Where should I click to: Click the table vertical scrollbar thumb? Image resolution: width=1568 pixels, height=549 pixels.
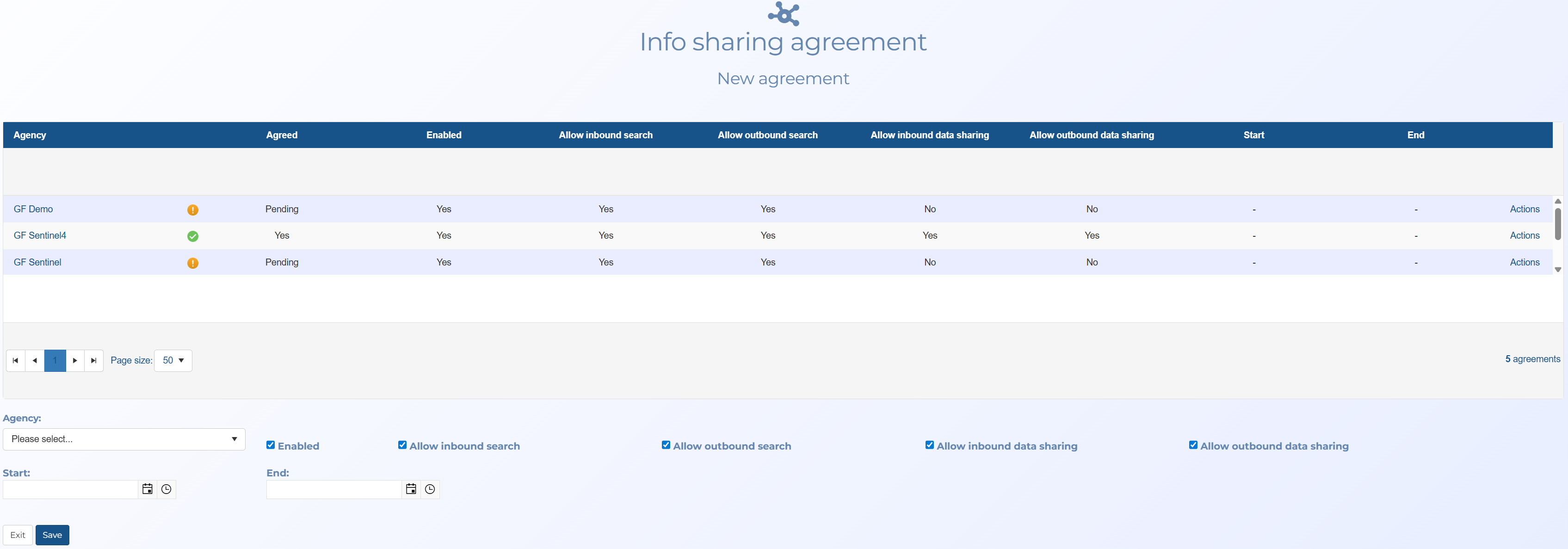1558,223
